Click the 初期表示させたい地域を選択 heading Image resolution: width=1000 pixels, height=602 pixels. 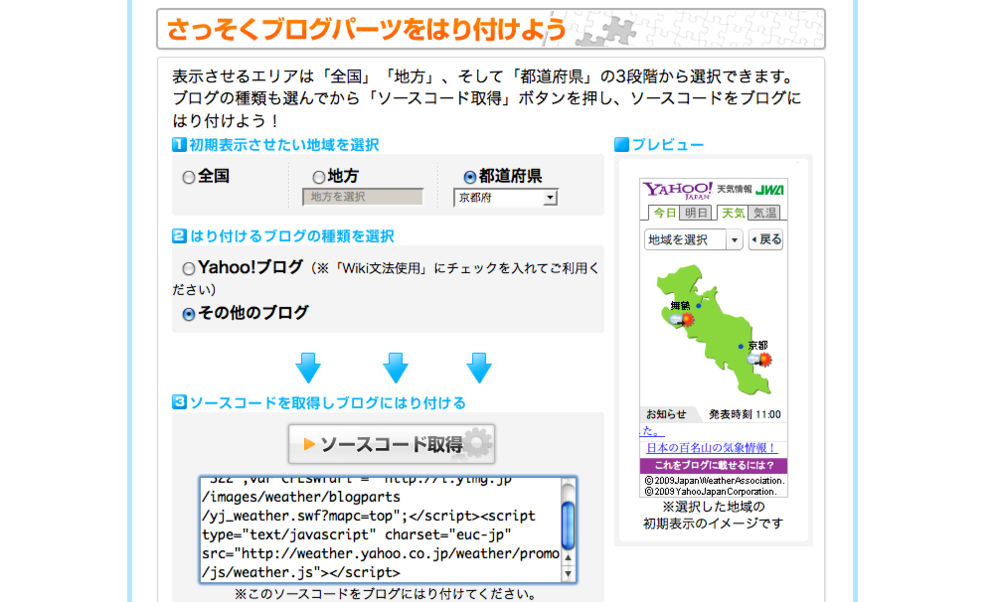[284, 145]
